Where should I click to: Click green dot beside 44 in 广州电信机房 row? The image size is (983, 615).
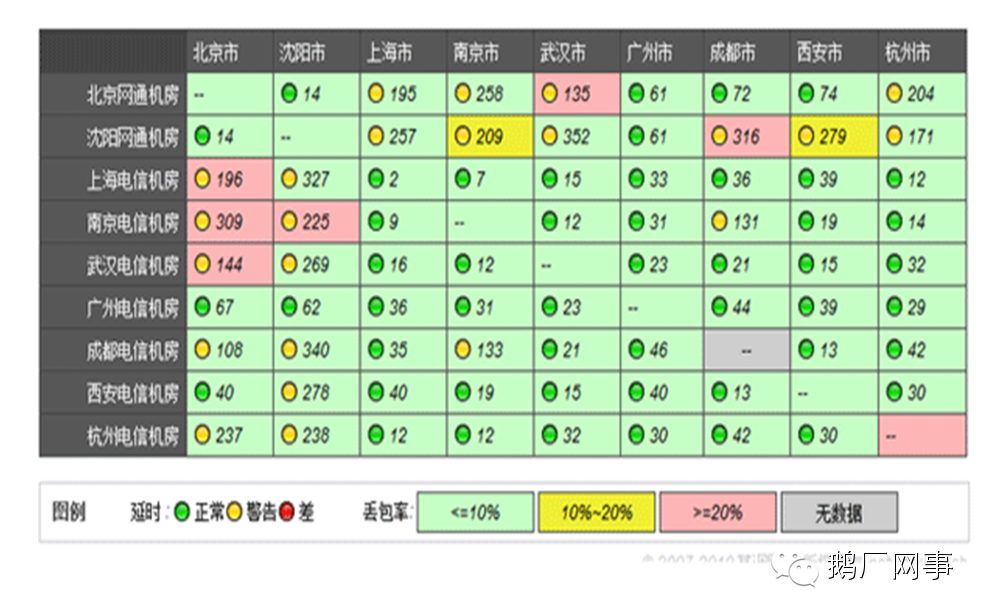pyautogui.click(x=719, y=307)
